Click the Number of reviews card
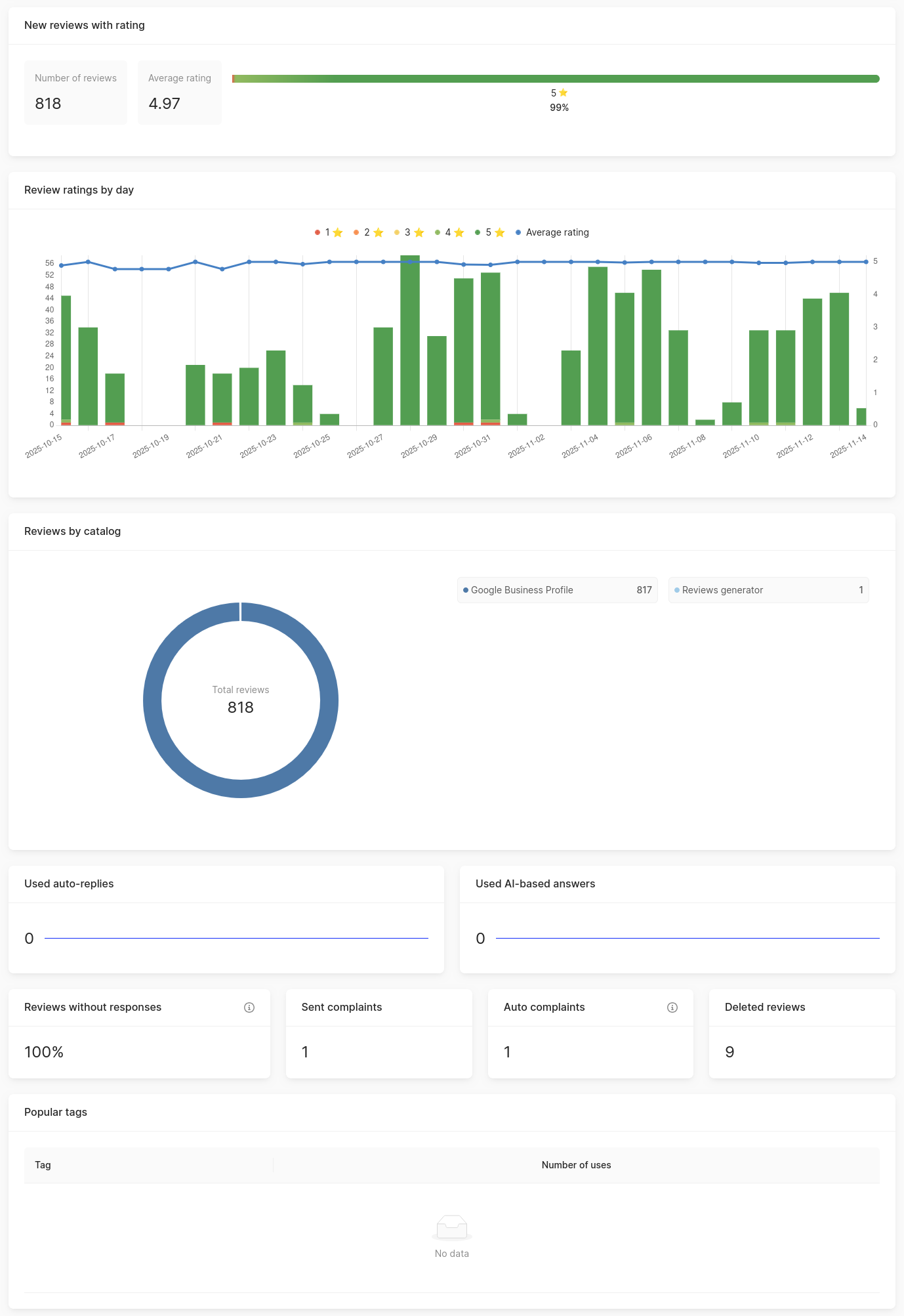Viewport: 904px width, 1316px height. click(75, 92)
